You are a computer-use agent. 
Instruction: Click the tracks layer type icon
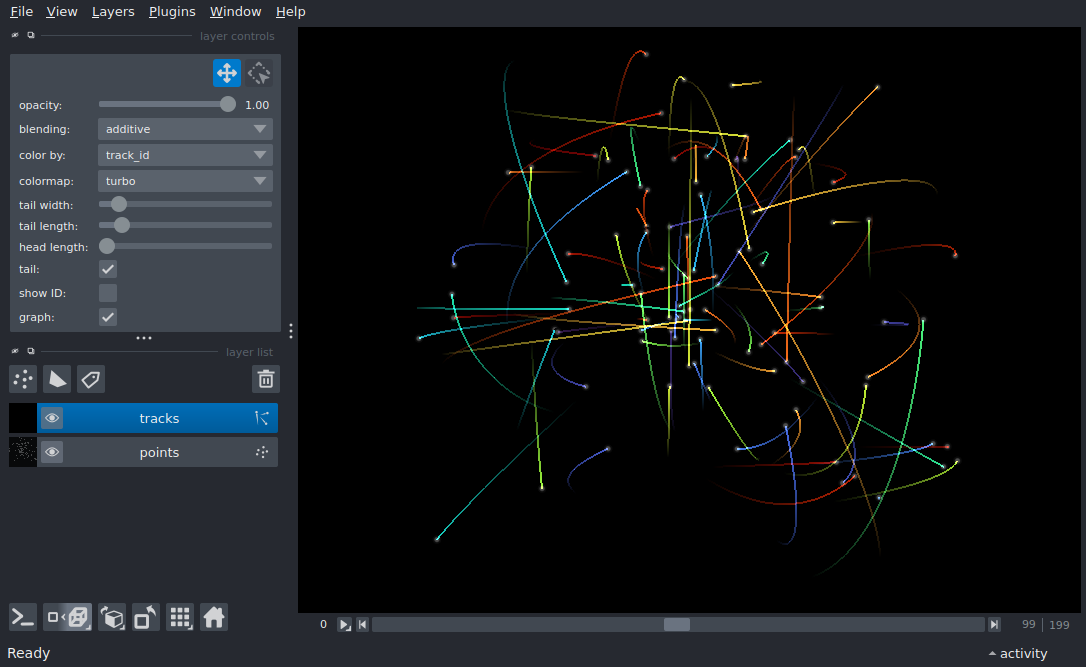point(262,418)
